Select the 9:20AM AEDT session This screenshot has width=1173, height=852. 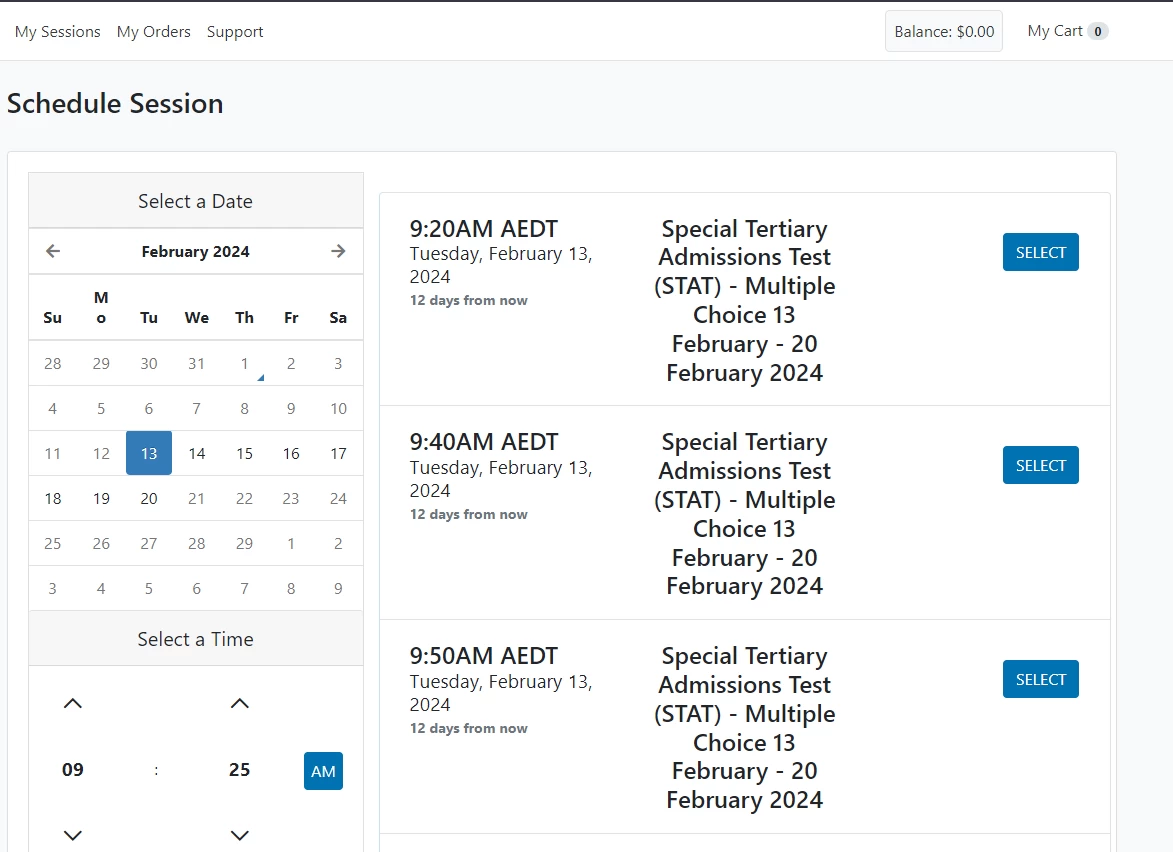tap(1040, 252)
